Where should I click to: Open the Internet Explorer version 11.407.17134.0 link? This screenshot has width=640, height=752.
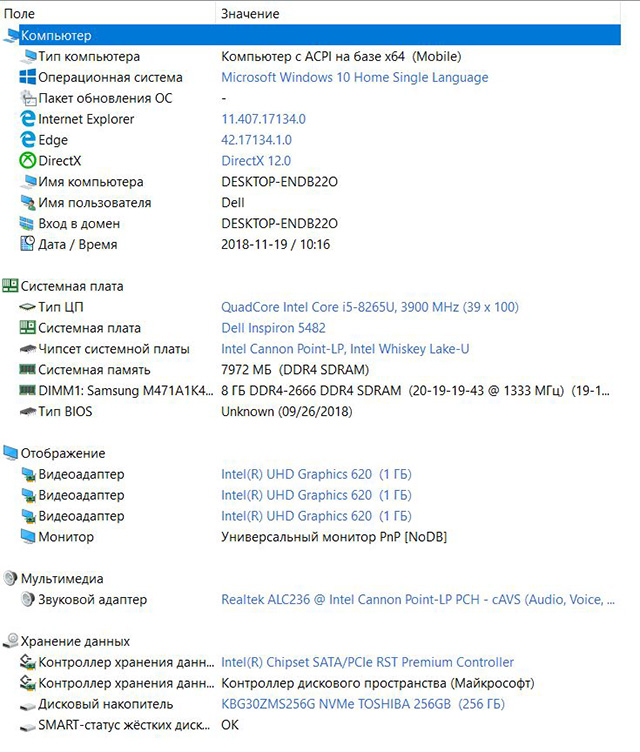coord(263,119)
